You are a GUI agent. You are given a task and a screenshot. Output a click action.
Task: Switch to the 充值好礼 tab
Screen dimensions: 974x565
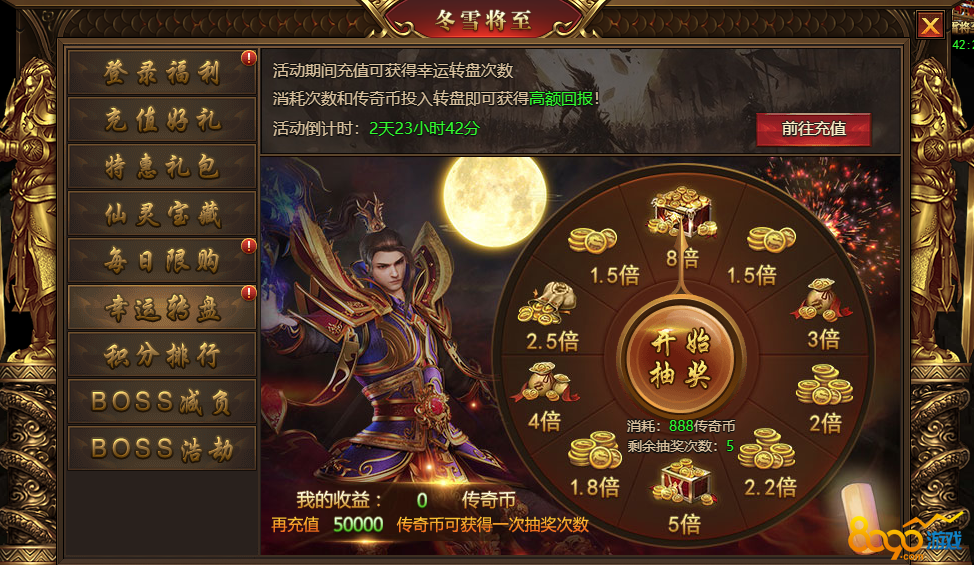162,120
